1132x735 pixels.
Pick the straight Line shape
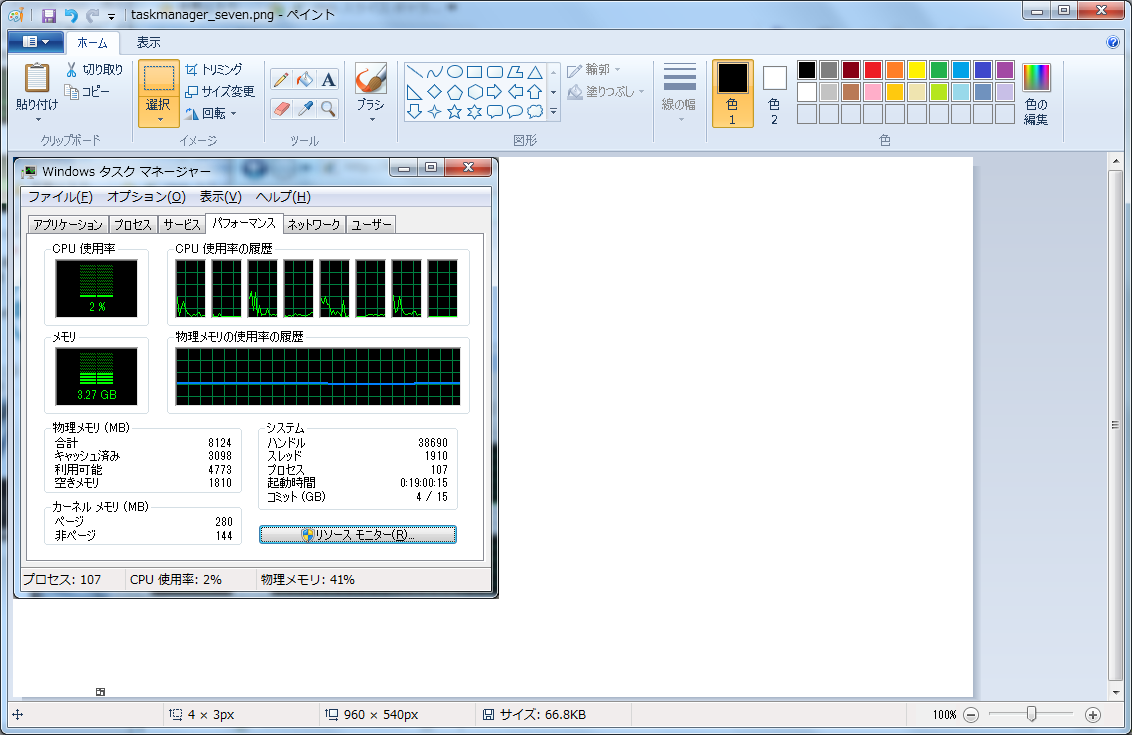pos(414,71)
